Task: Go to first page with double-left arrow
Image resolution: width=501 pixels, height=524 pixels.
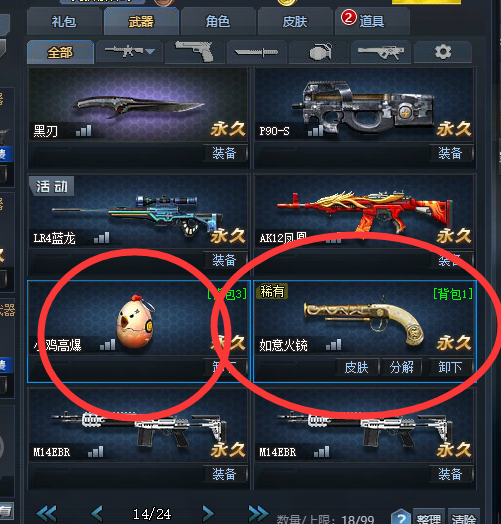Action: coord(46,513)
